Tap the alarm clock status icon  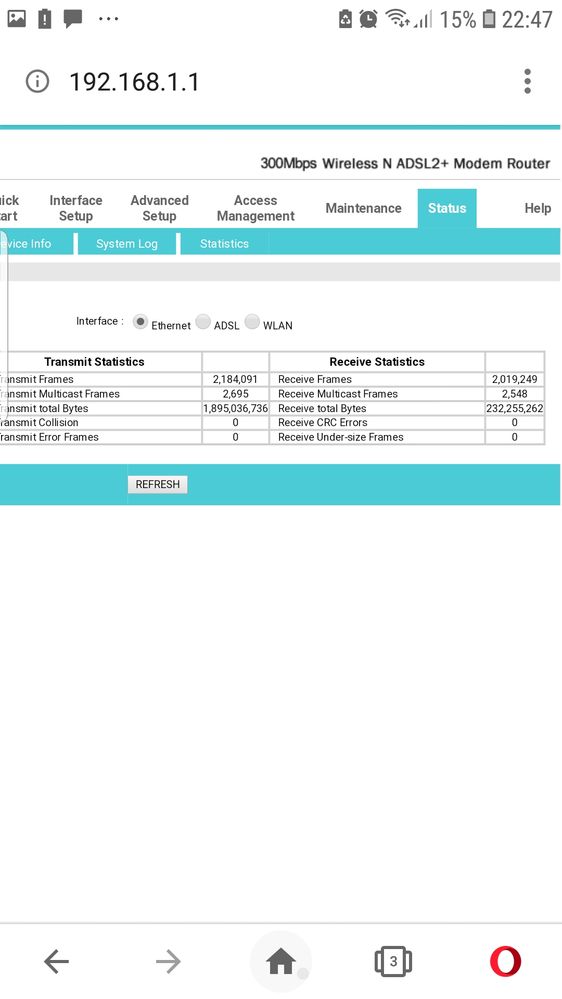[368, 19]
